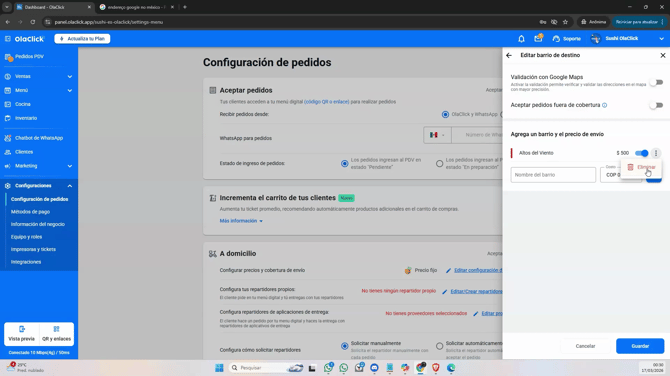
Task: Click the Windows taskbar Pesquisar search box
Action: point(266,368)
